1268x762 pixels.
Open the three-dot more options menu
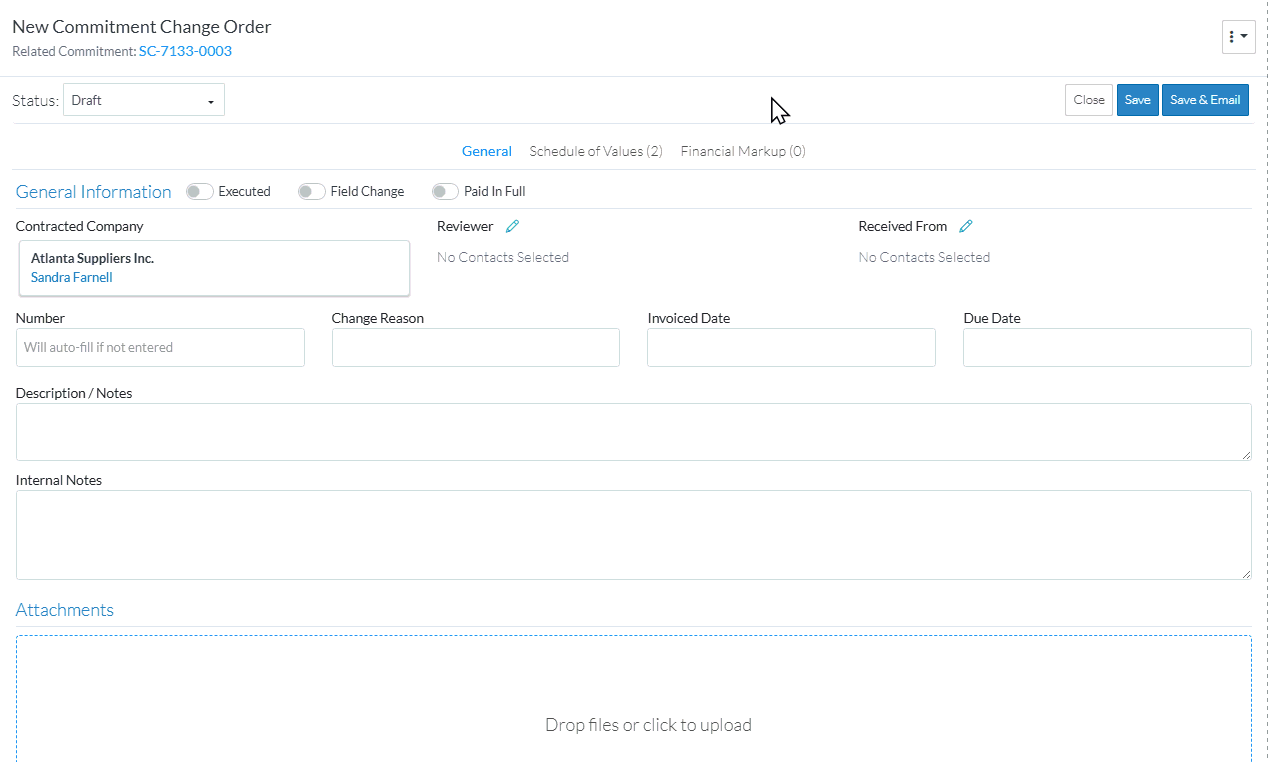point(1238,36)
